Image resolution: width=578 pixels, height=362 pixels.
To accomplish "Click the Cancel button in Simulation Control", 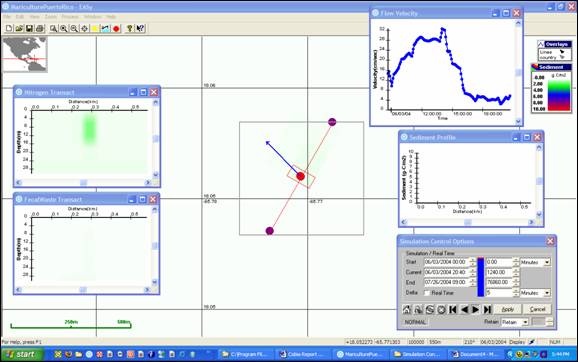I will pyautogui.click(x=537, y=309).
